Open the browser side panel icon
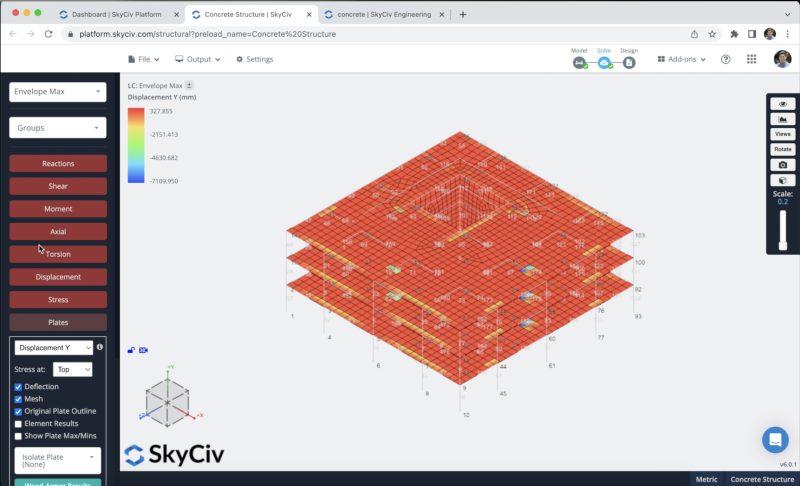The height and width of the screenshot is (486, 800). coord(752,34)
